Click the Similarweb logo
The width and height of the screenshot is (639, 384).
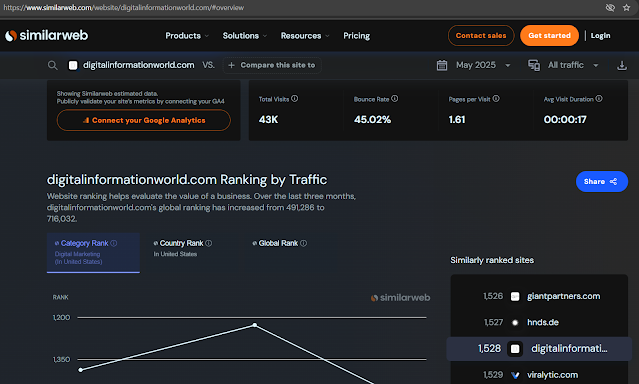pos(46,35)
